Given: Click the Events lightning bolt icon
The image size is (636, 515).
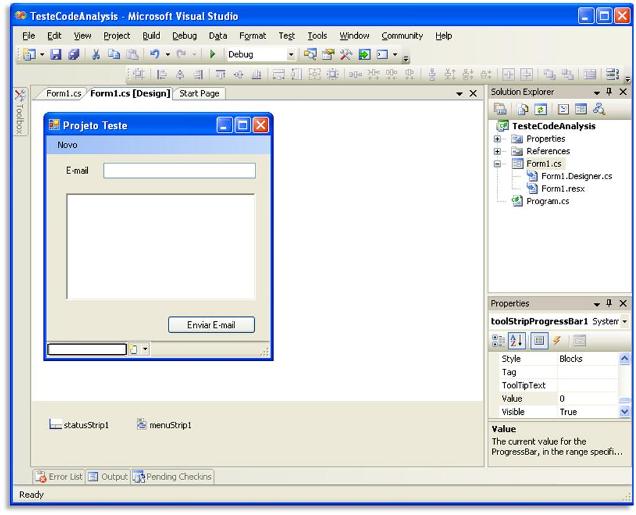Looking at the screenshot, I should tap(556, 341).
